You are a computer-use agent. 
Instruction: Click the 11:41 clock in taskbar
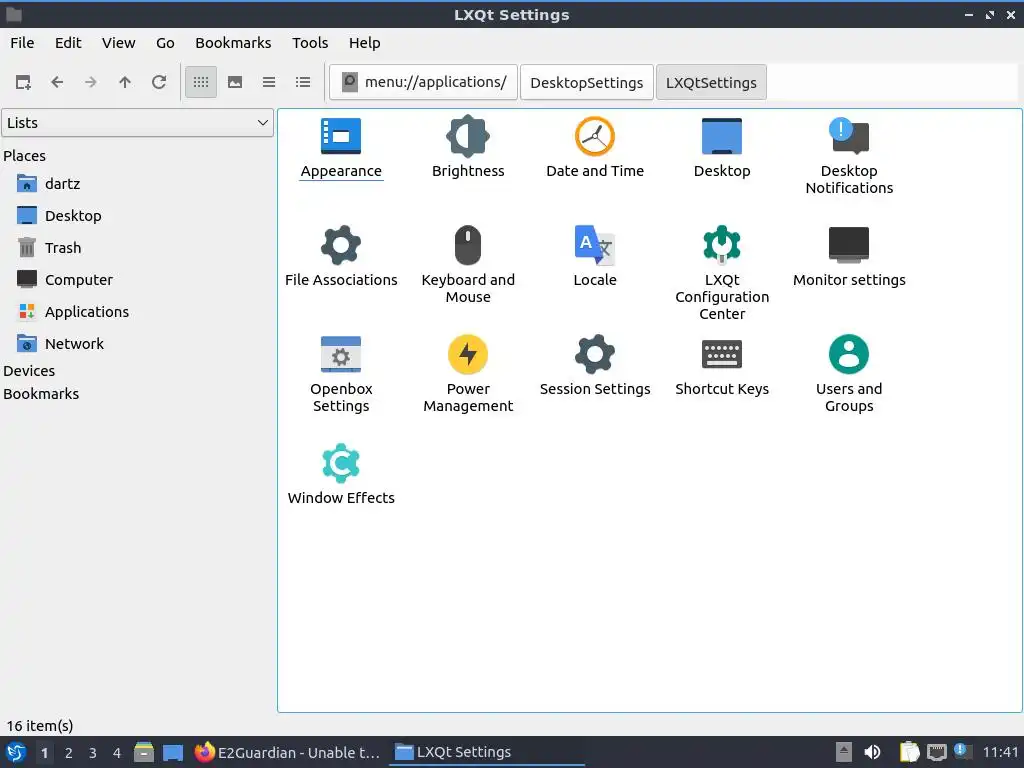point(1000,752)
